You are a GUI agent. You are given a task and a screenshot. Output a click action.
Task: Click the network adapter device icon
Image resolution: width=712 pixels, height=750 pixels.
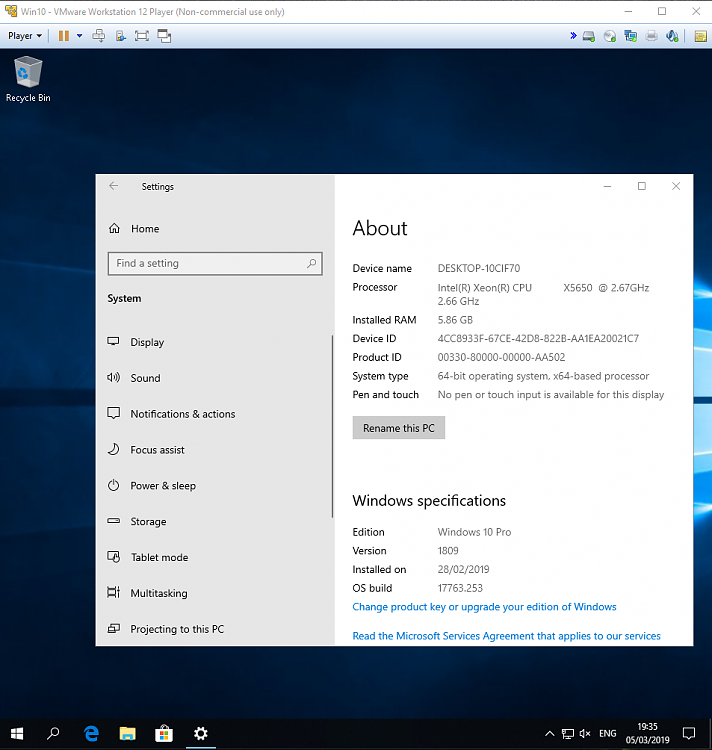click(x=631, y=36)
